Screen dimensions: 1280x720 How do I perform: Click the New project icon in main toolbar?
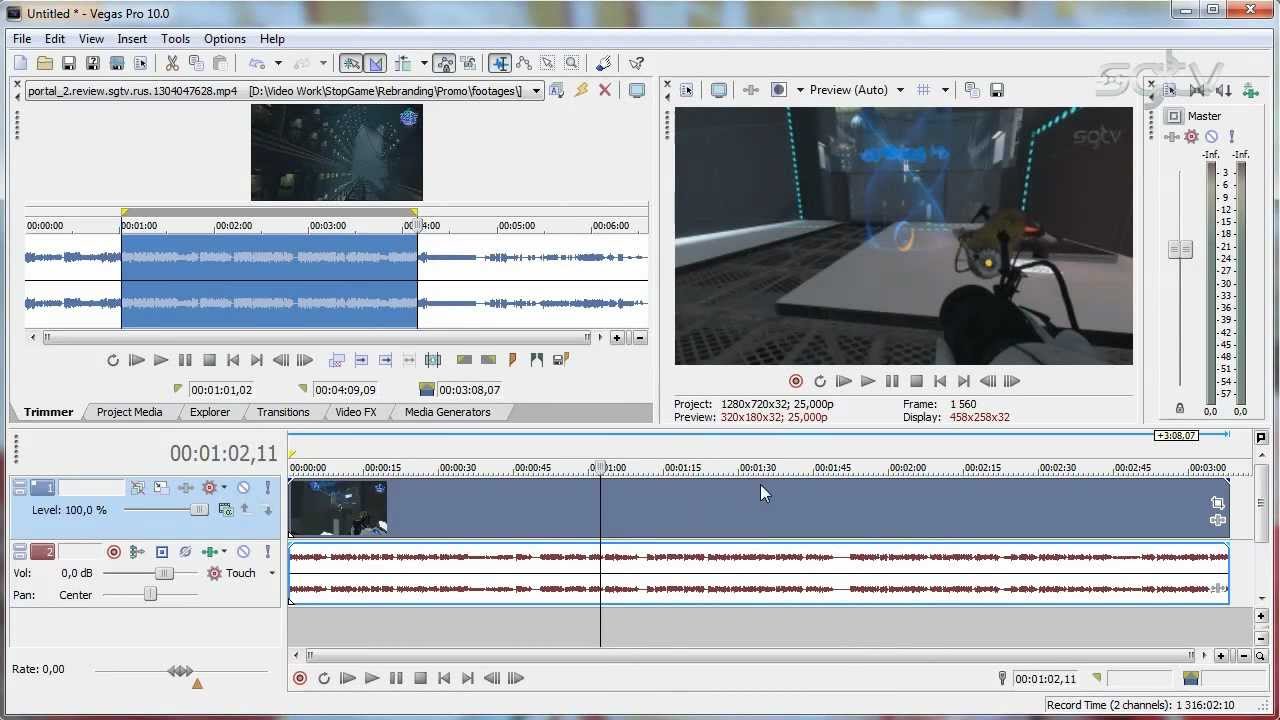21,63
